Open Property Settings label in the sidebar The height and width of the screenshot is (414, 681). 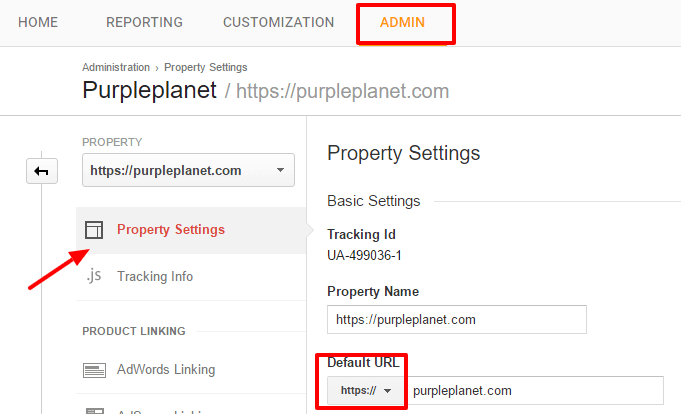coord(171,230)
